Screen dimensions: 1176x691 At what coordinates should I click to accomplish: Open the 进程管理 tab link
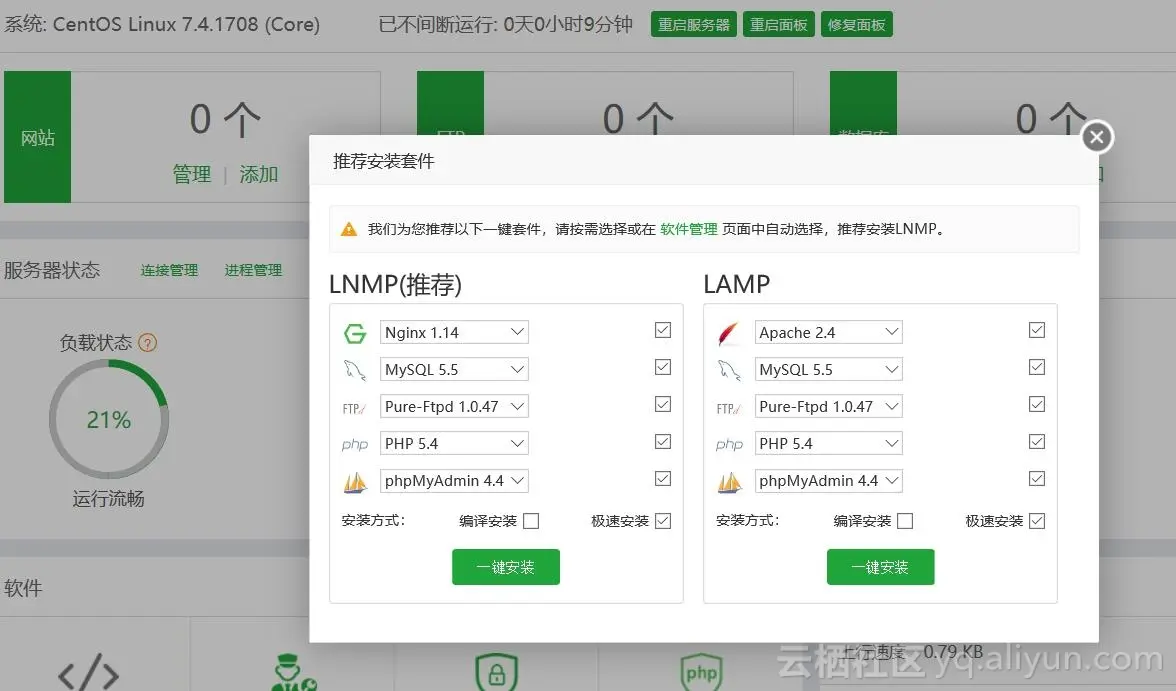pos(254,270)
